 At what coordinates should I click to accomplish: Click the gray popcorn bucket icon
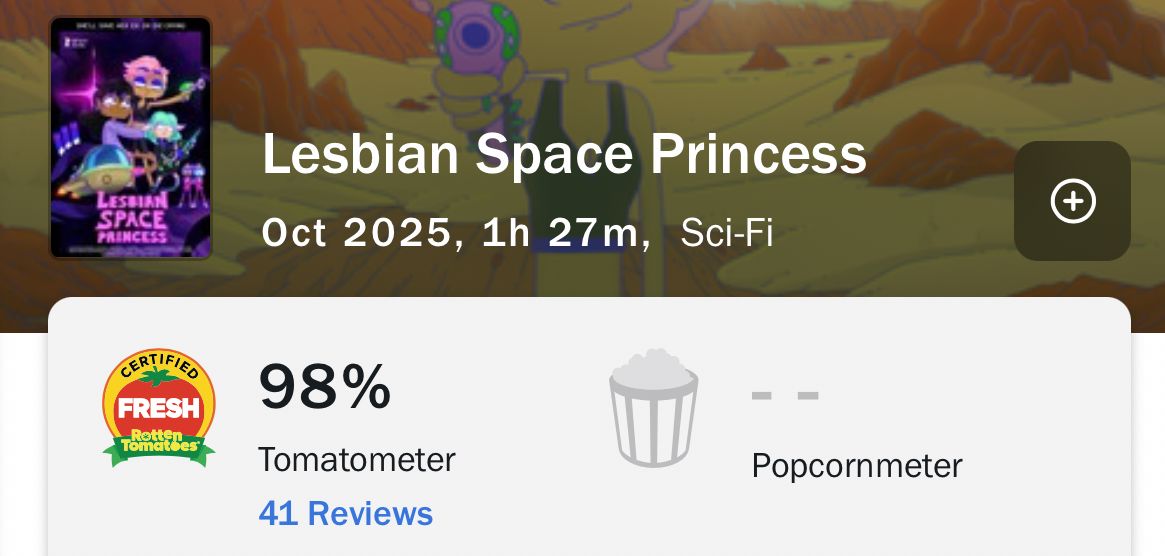(x=654, y=407)
